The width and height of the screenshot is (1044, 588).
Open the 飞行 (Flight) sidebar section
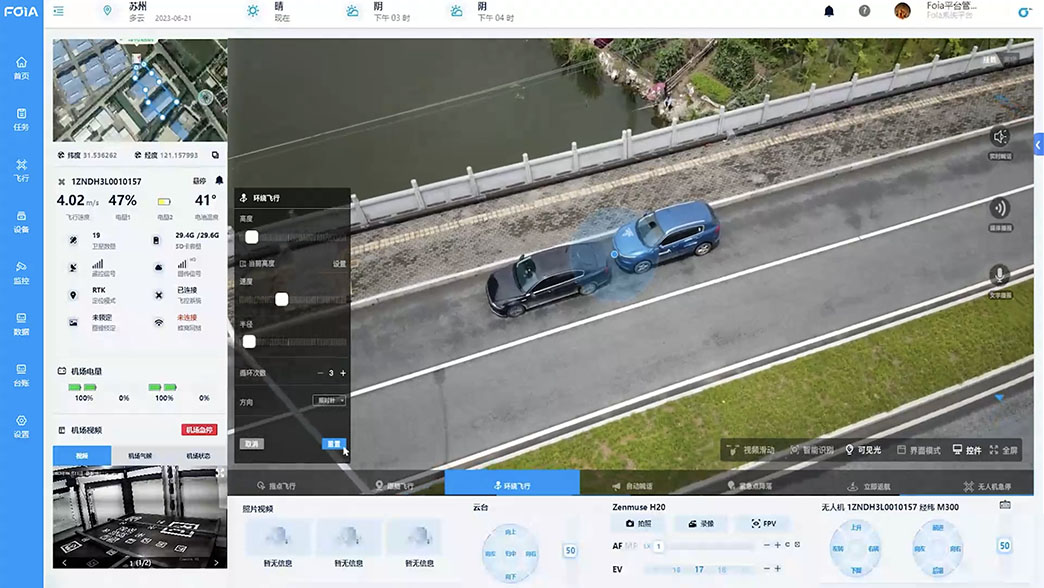(x=21, y=169)
